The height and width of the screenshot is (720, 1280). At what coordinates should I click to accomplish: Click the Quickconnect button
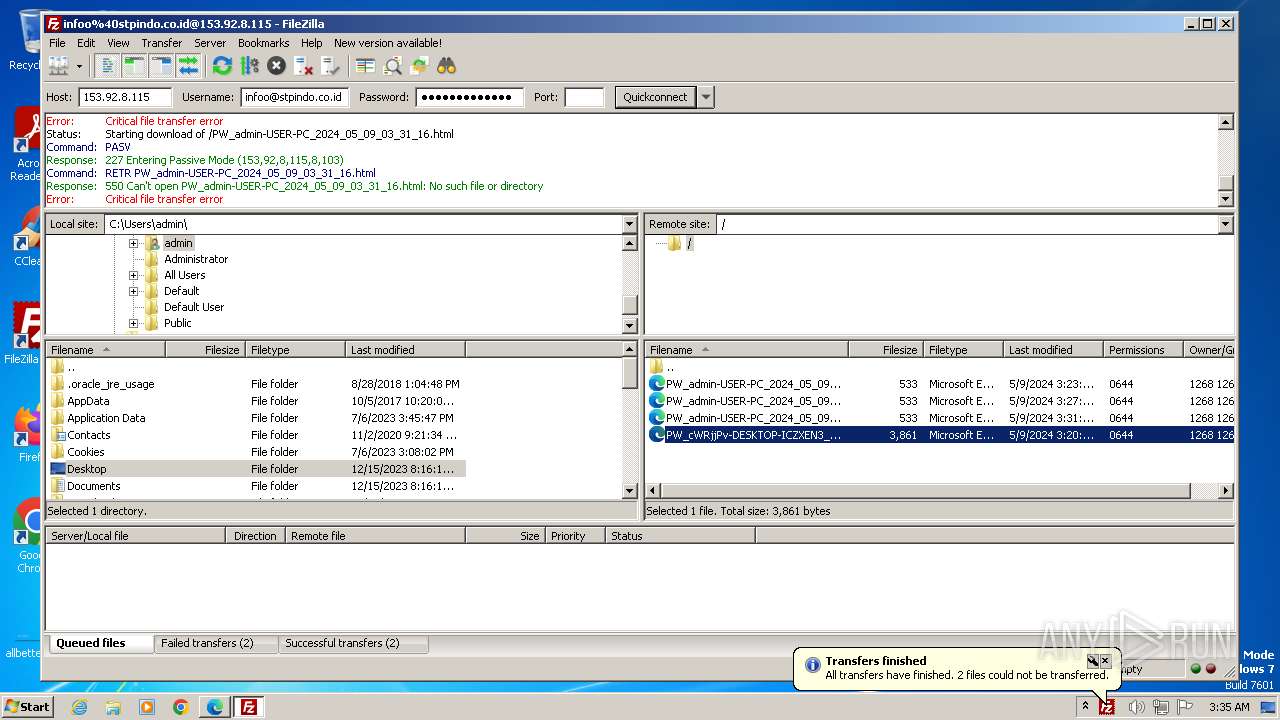coord(655,97)
